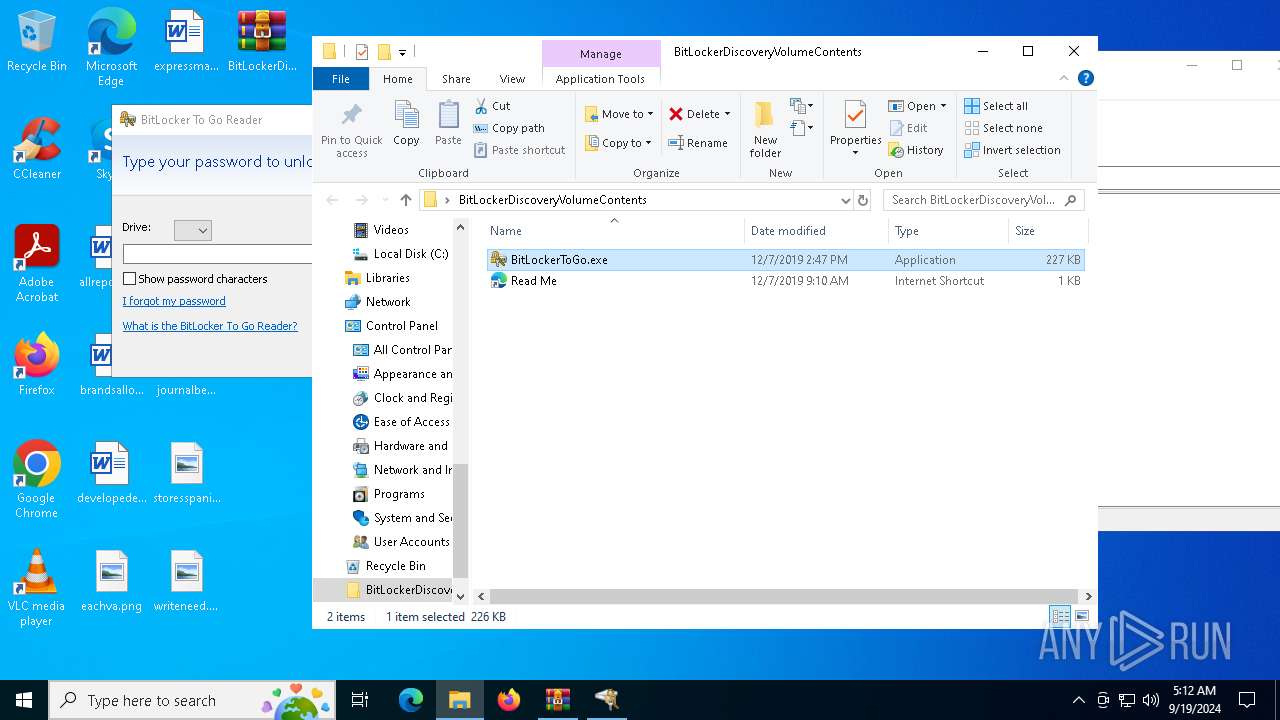Open User Accounts in navigation pane
The height and width of the screenshot is (720, 1280).
pyautogui.click(x=411, y=542)
